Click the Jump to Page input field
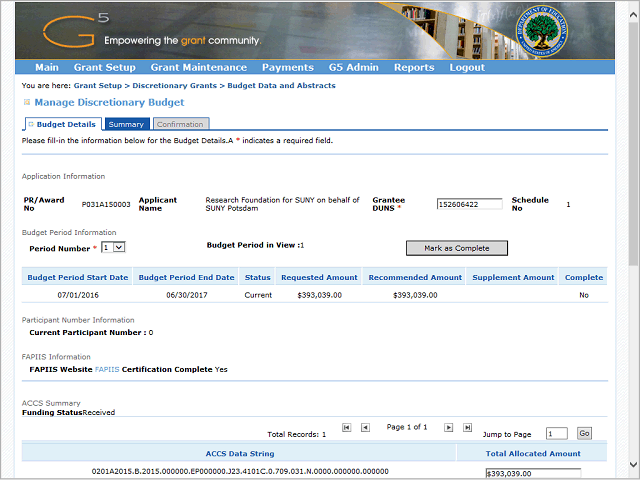 [557, 434]
